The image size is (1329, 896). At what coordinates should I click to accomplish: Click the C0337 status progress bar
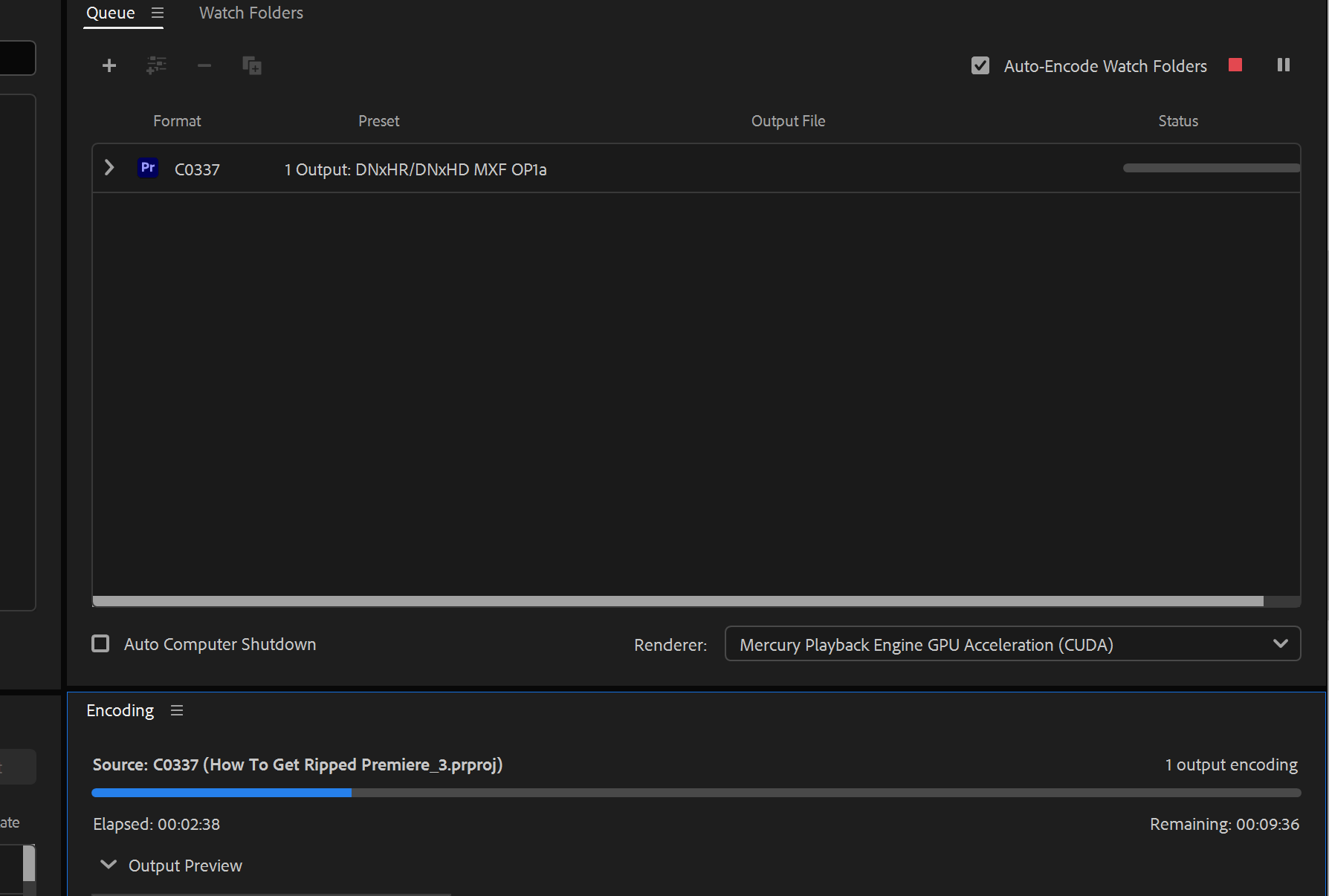pos(1212,168)
